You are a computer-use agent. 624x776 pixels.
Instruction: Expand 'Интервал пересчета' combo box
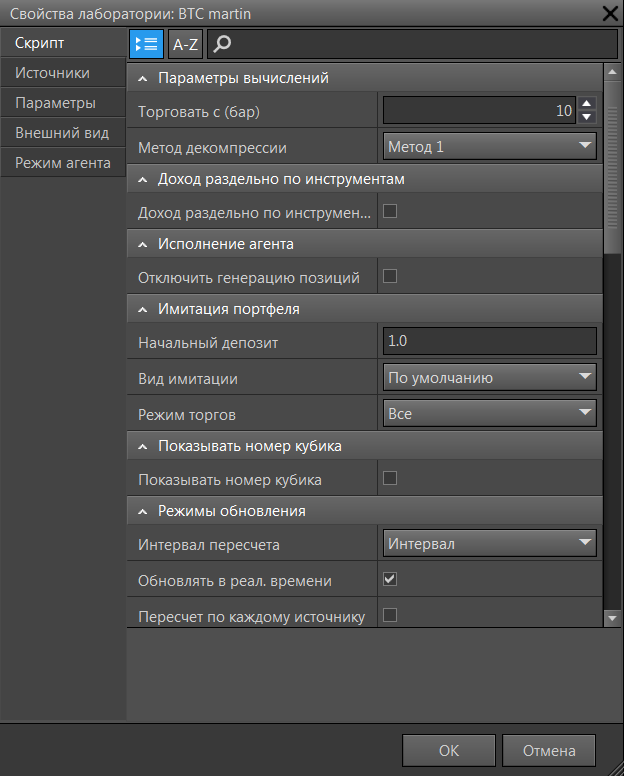pyautogui.click(x=490, y=543)
